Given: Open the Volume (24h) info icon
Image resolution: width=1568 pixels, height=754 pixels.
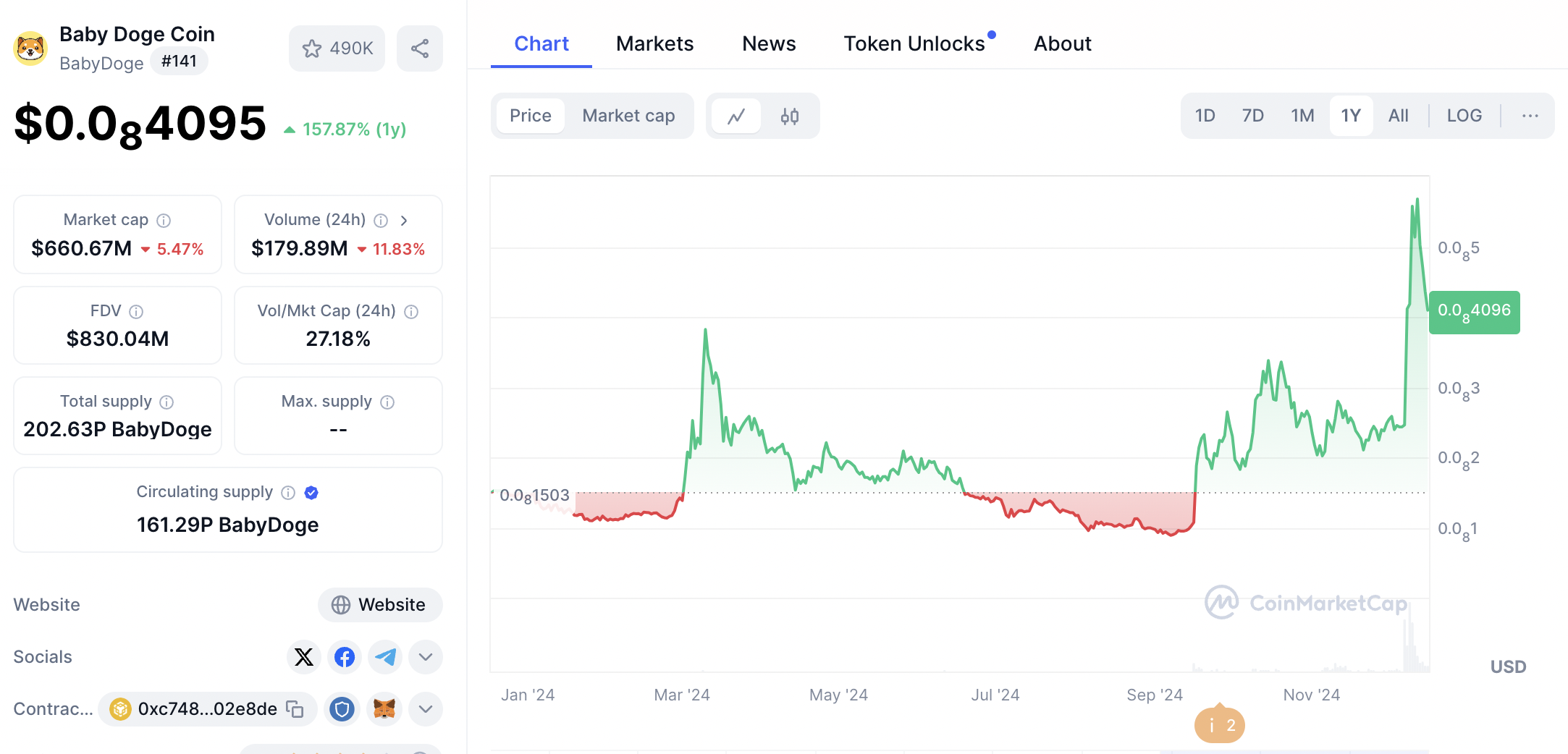Looking at the screenshot, I should pos(381,220).
